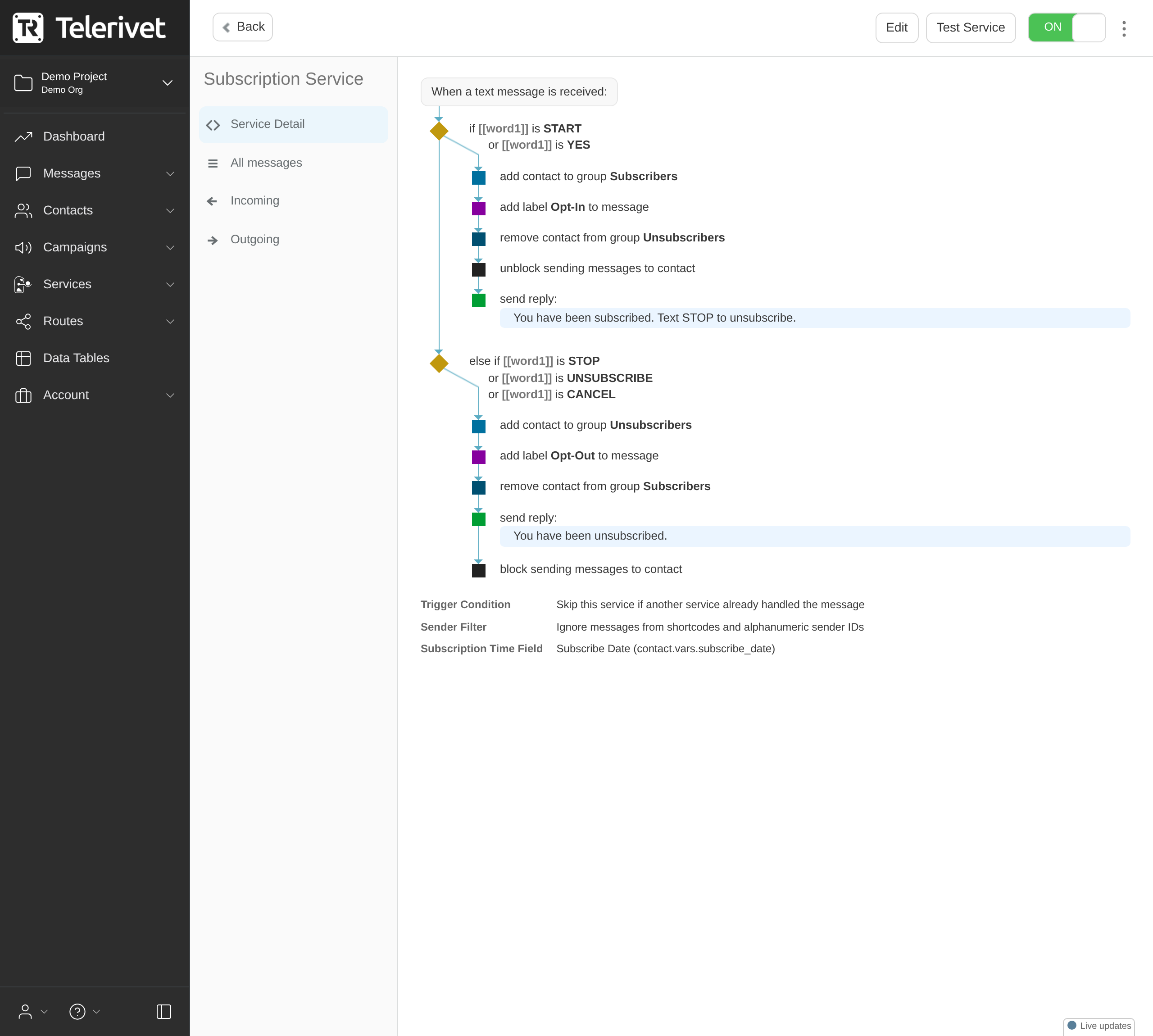
Task: Switch to Incoming messages tab
Action: 294,201
